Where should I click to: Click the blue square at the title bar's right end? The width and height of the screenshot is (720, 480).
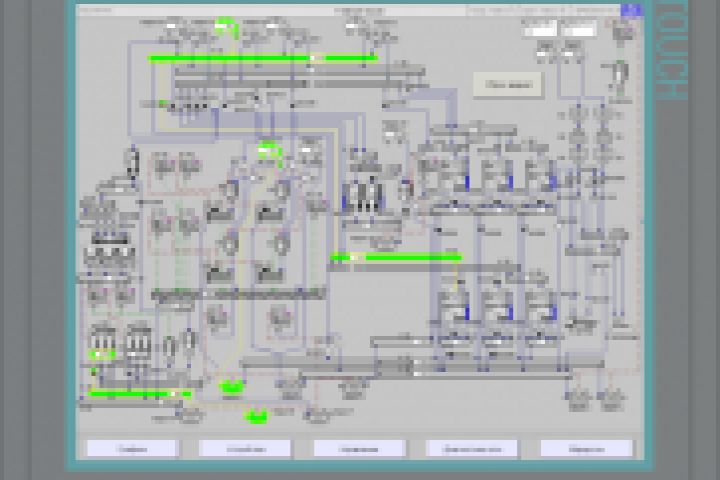[632, 11]
